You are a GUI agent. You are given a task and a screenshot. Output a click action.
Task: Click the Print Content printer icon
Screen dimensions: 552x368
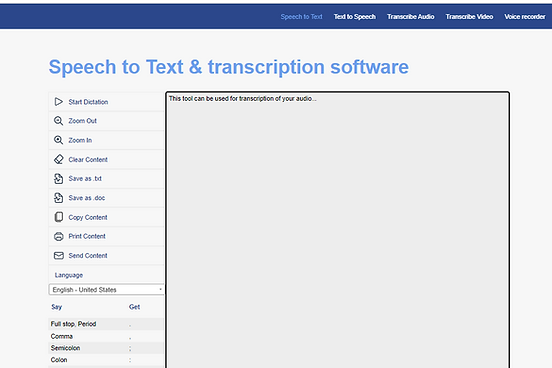point(58,236)
